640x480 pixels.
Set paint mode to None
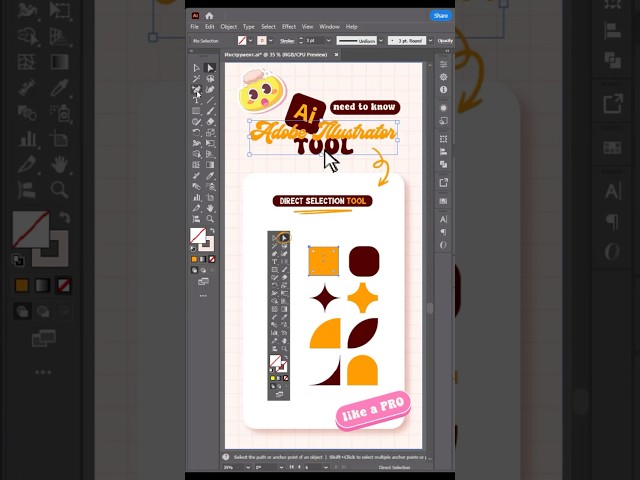[212, 259]
